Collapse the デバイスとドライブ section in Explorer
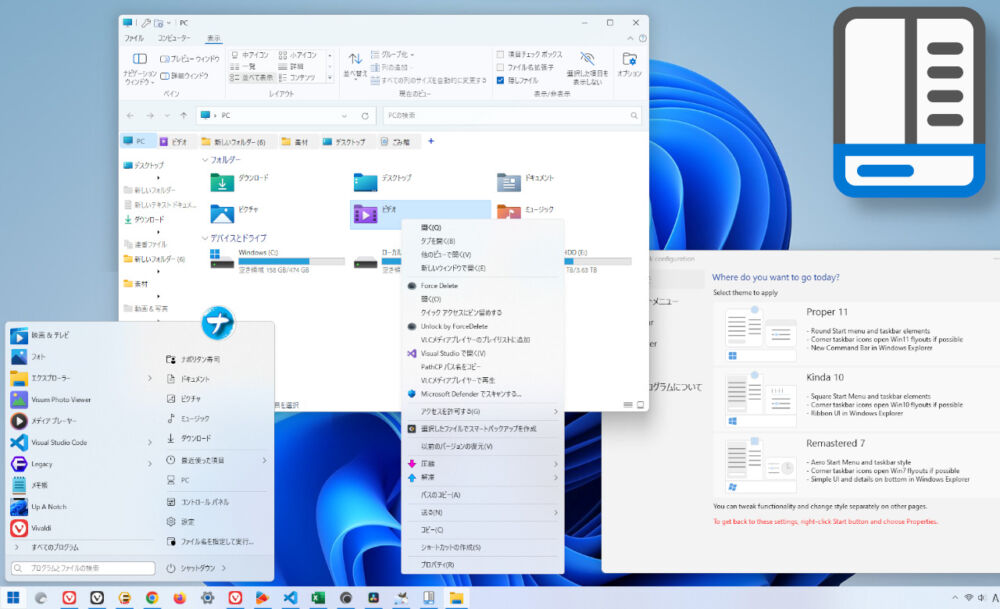The height and width of the screenshot is (609, 1000). 203,238
